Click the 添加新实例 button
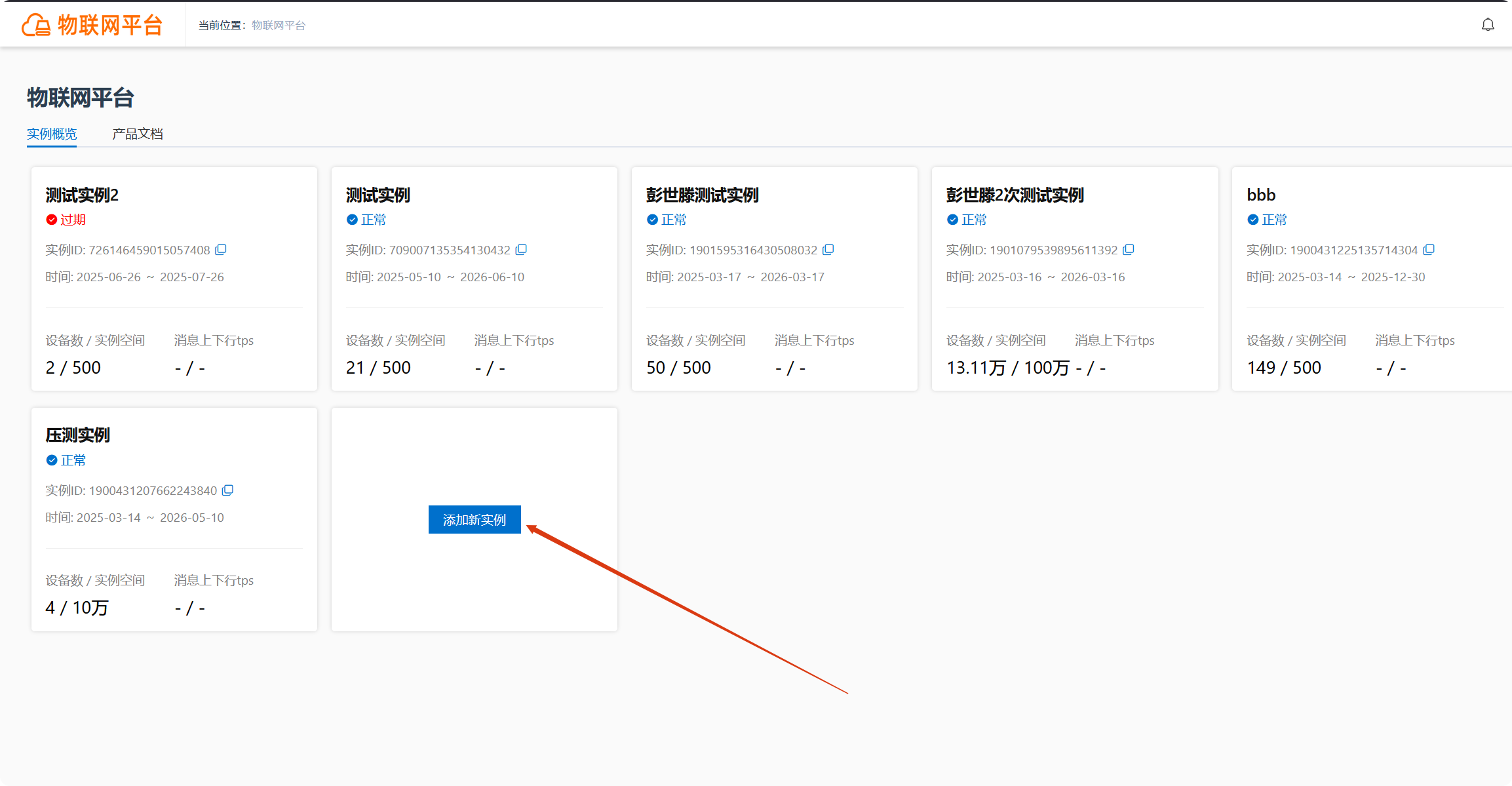 pyautogui.click(x=475, y=520)
